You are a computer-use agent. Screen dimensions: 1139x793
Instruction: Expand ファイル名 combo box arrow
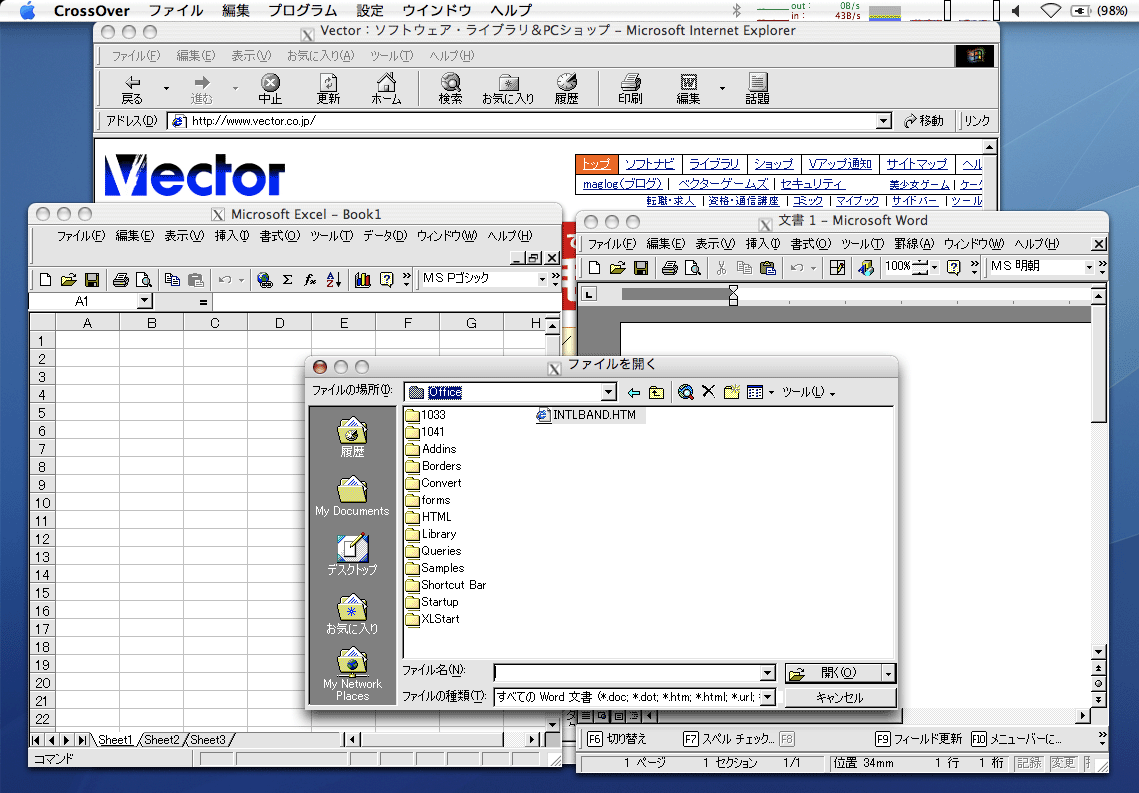click(768, 673)
